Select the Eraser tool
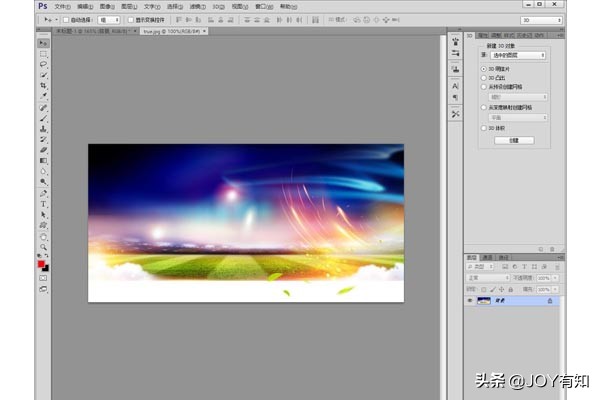 (43, 150)
